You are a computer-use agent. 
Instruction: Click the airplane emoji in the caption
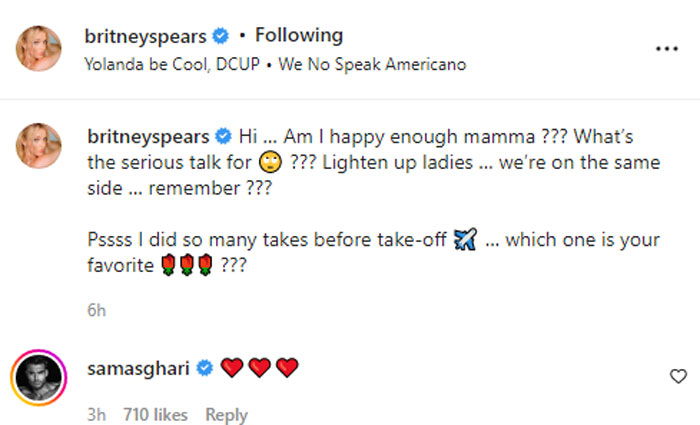pos(464,239)
